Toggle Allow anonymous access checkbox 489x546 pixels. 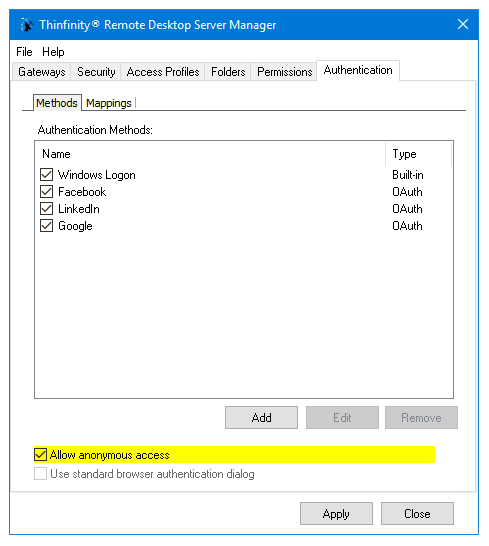[40, 455]
